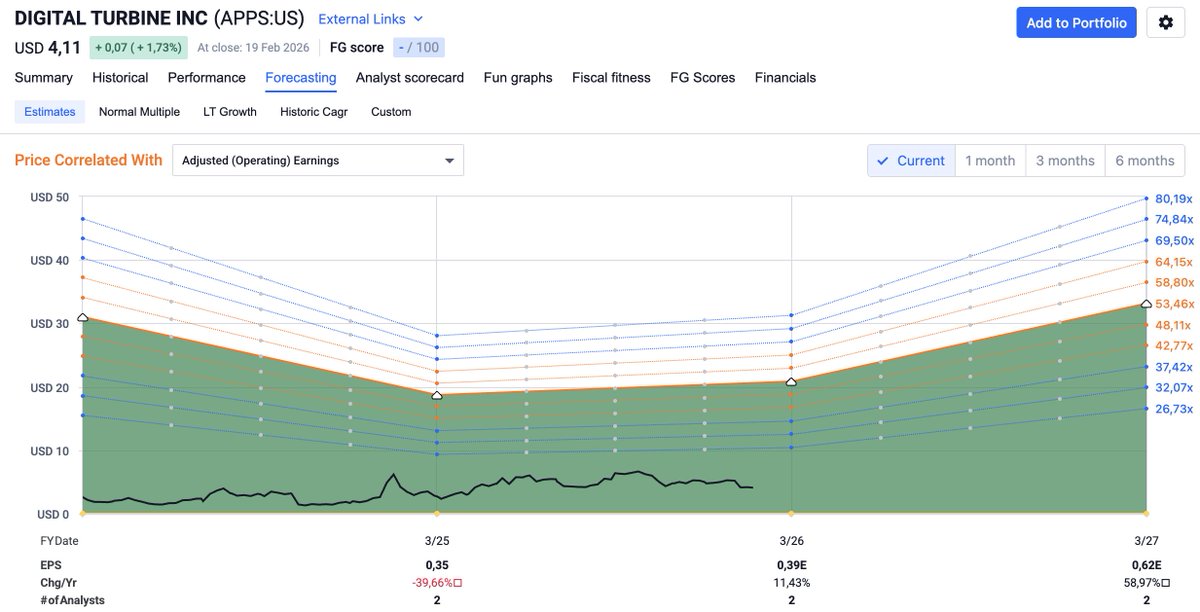Switch to Fun graphs
This screenshot has height=612, width=1200.
click(517, 77)
